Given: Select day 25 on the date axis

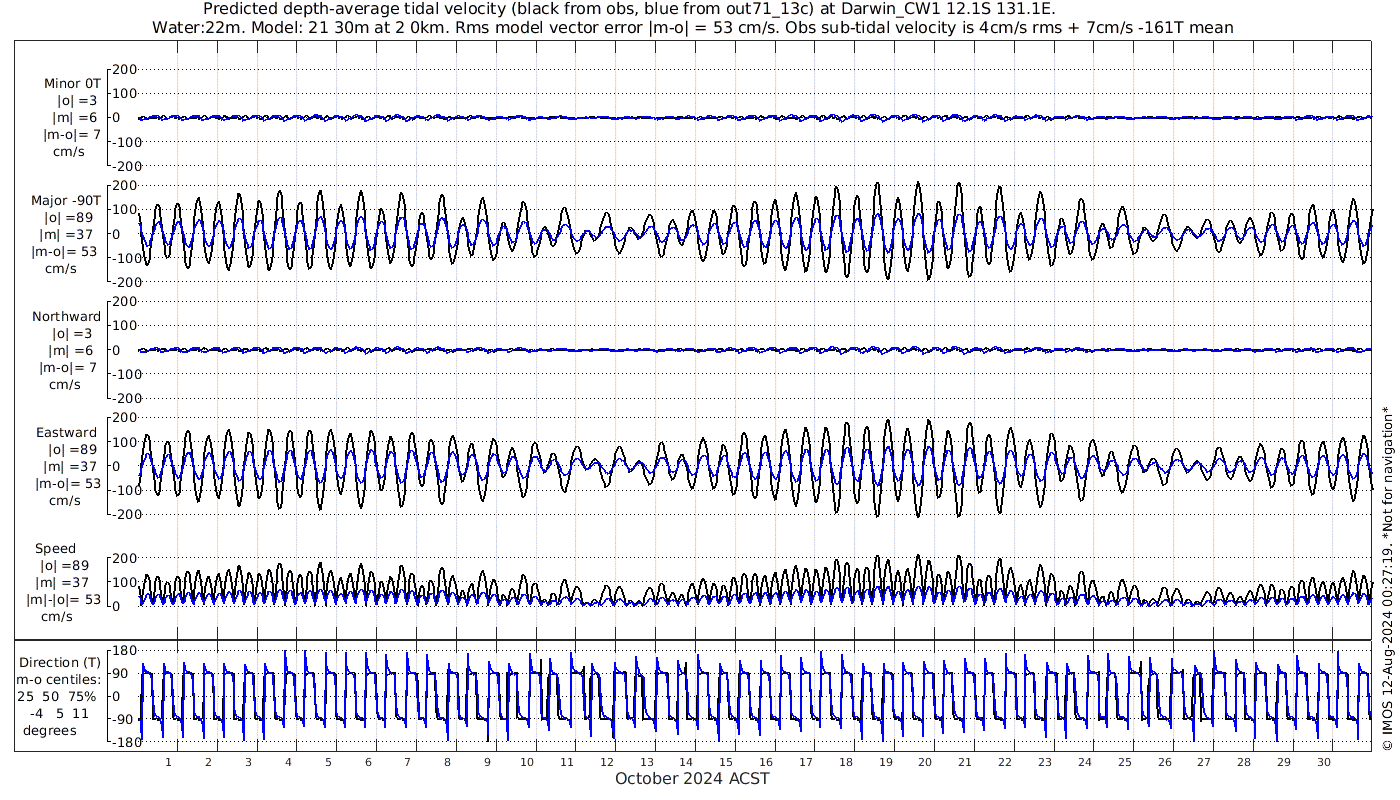Looking at the screenshot, I should [1124, 762].
